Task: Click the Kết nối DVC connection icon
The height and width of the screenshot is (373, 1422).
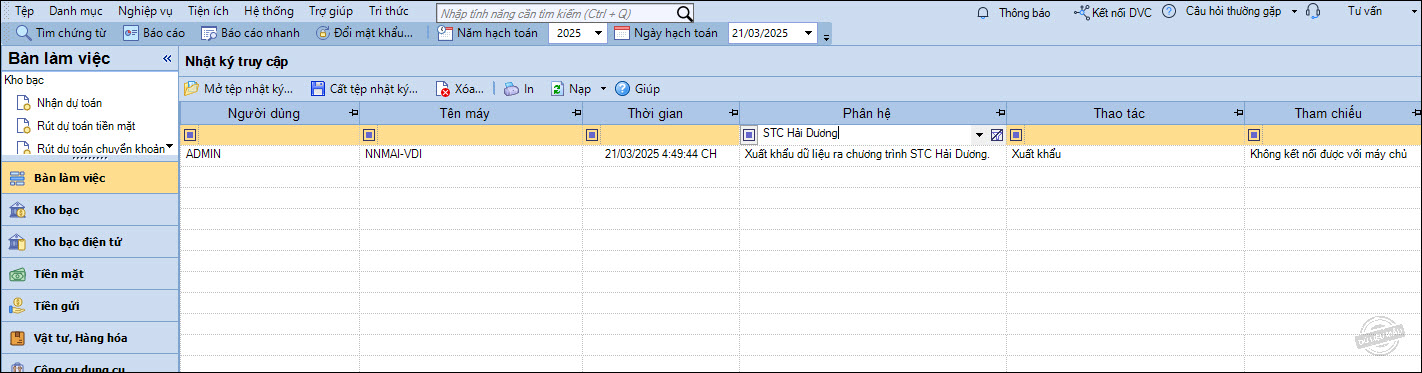Action: pos(1081,12)
